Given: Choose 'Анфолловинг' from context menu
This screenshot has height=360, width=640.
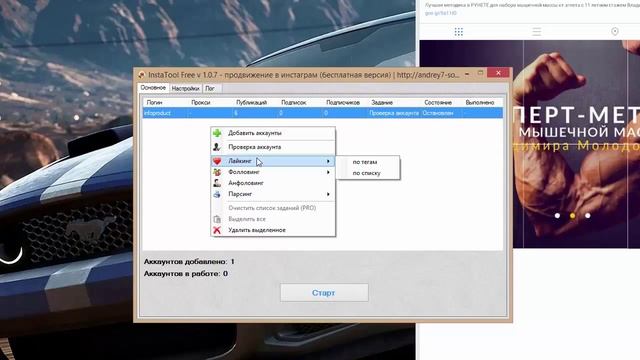Looking at the screenshot, I should 273,183.
